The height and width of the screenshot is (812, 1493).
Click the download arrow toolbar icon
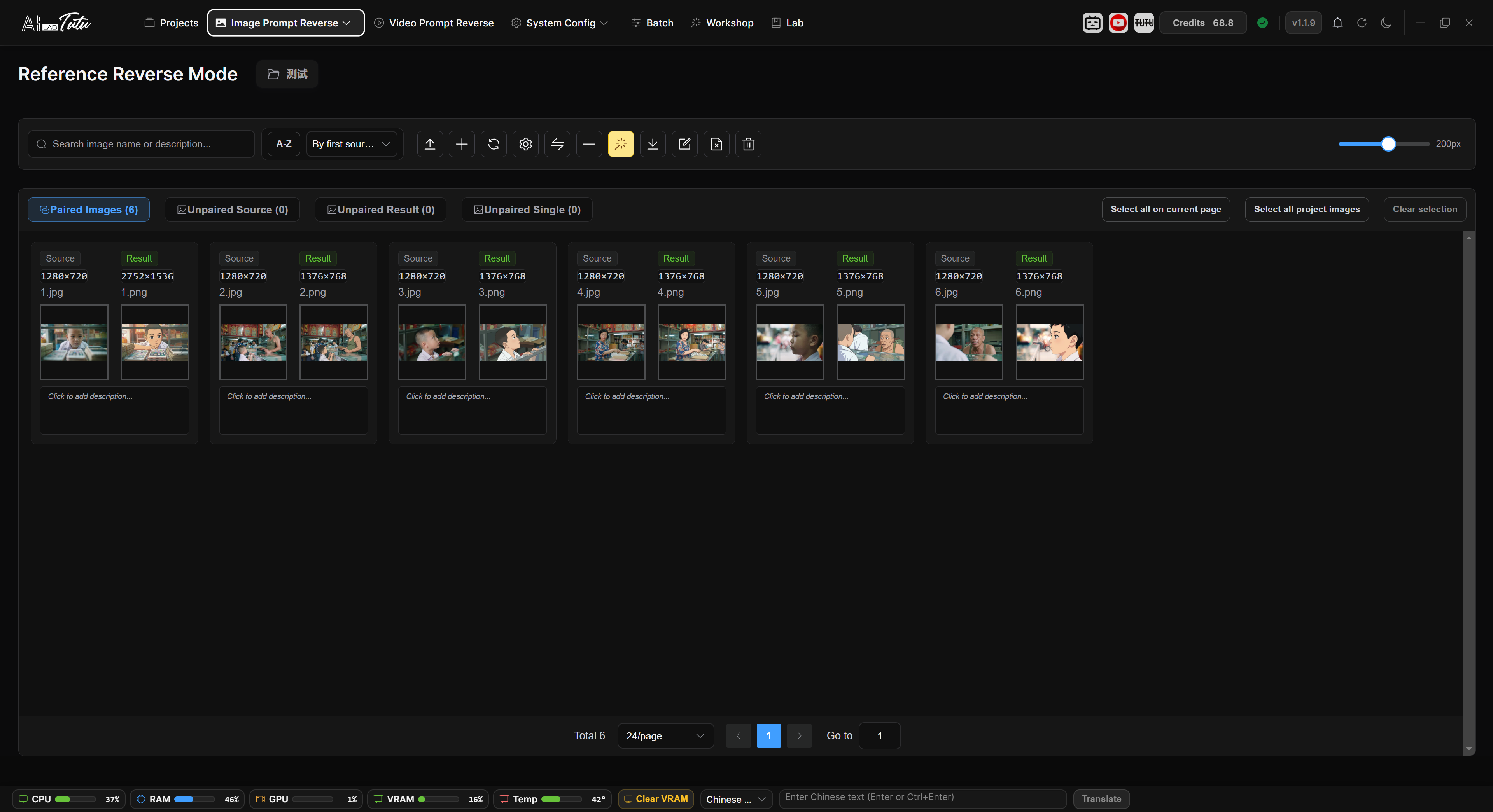point(653,144)
